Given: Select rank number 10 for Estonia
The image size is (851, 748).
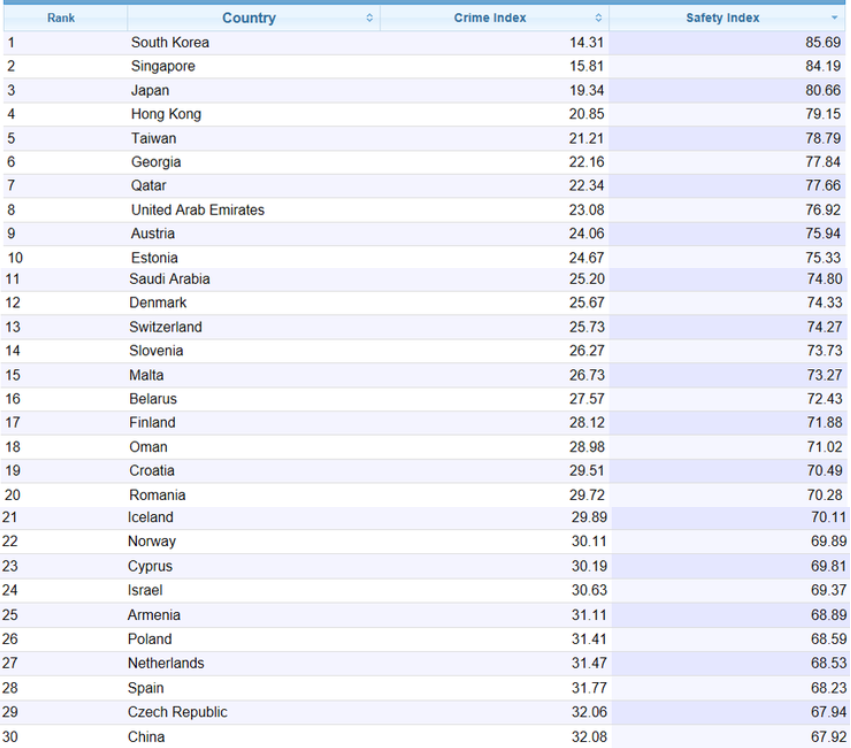Looking at the screenshot, I should [15, 258].
